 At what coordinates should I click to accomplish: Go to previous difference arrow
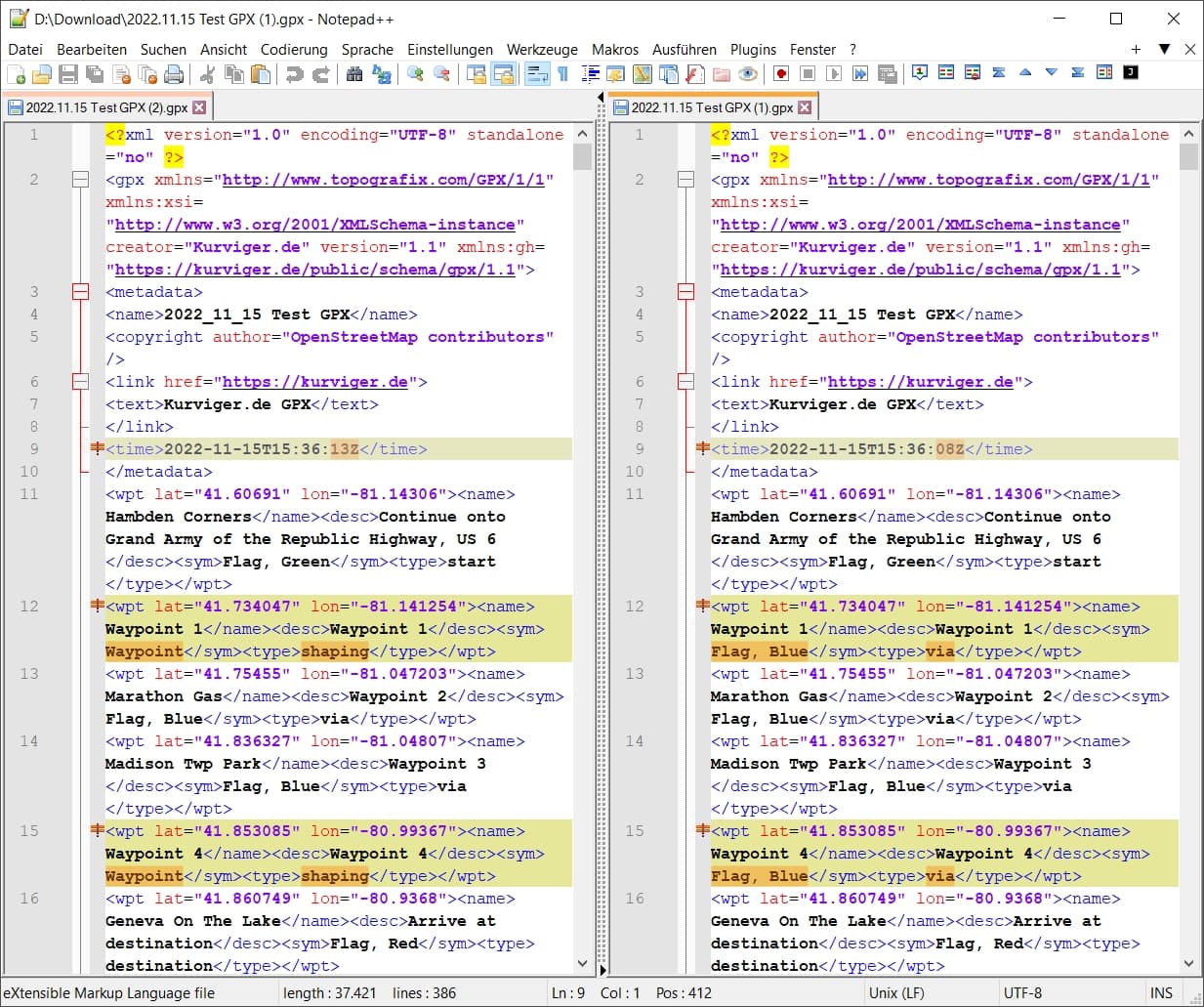1025,73
